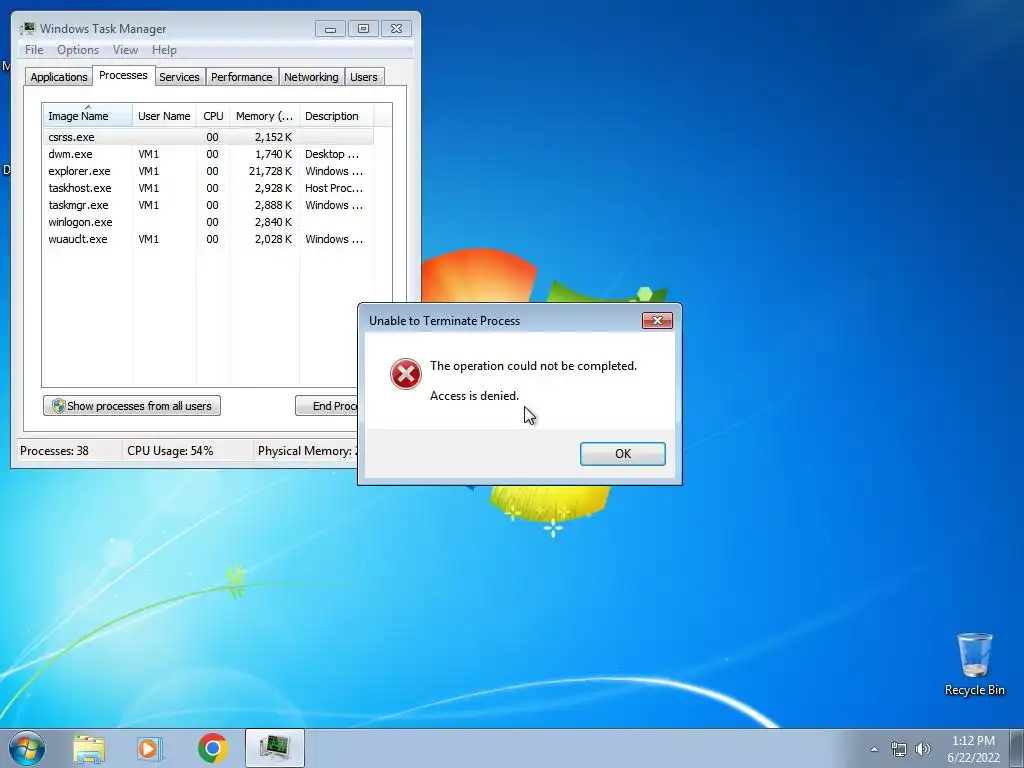Screen dimensions: 1024x768
Task: Click the Show Desktop strip on taskbar
Action: pyautogui.click(x=1017, y=748)
